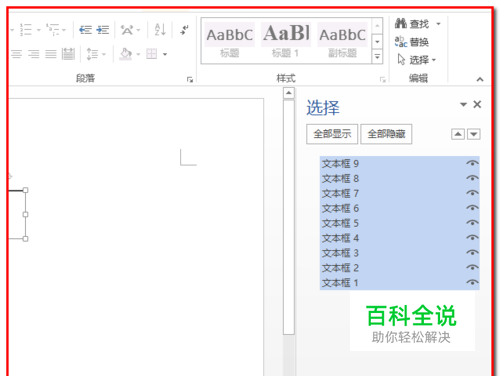
Task: Decrease the paragraph indent
Action: click(x=85, y=30)
